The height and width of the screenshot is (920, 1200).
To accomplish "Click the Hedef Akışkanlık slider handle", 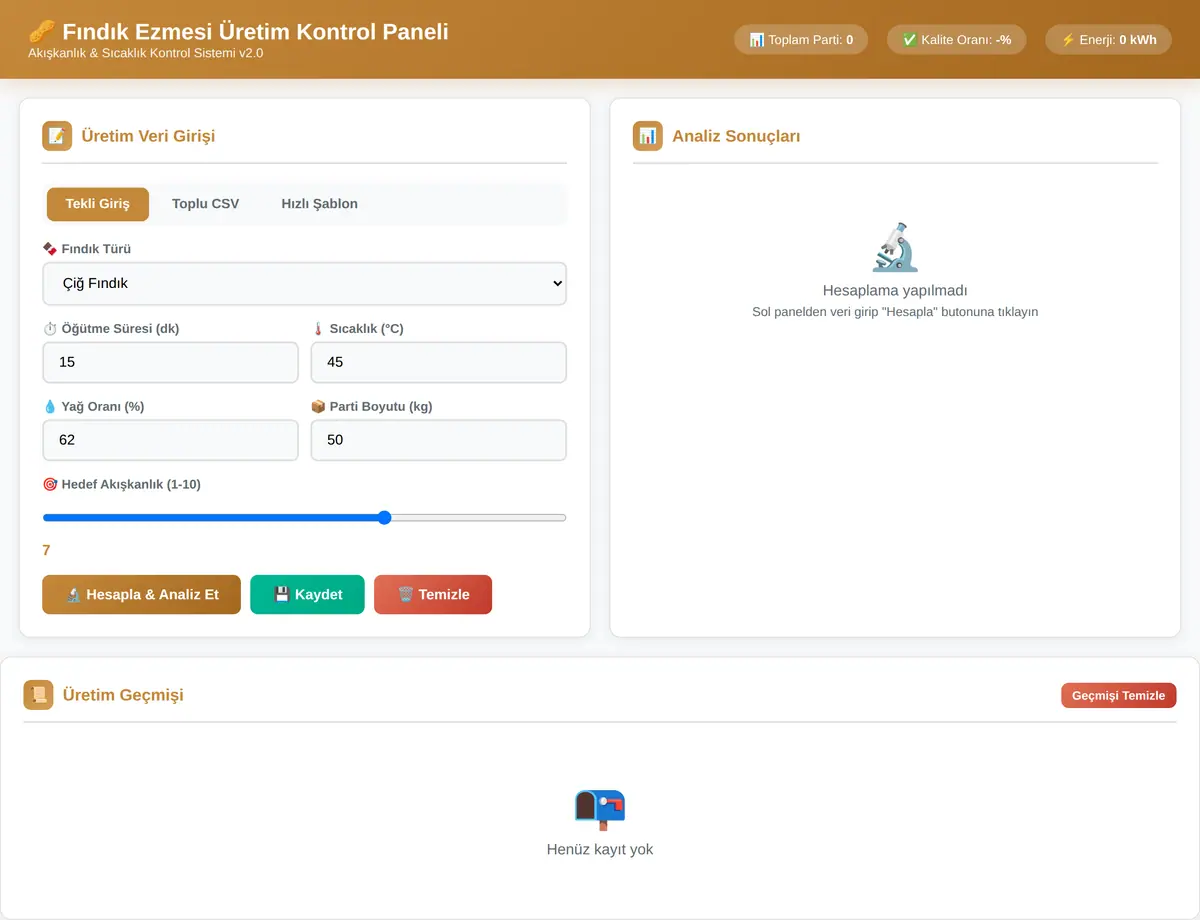I will pyautogui.click(x=384, y=518).
